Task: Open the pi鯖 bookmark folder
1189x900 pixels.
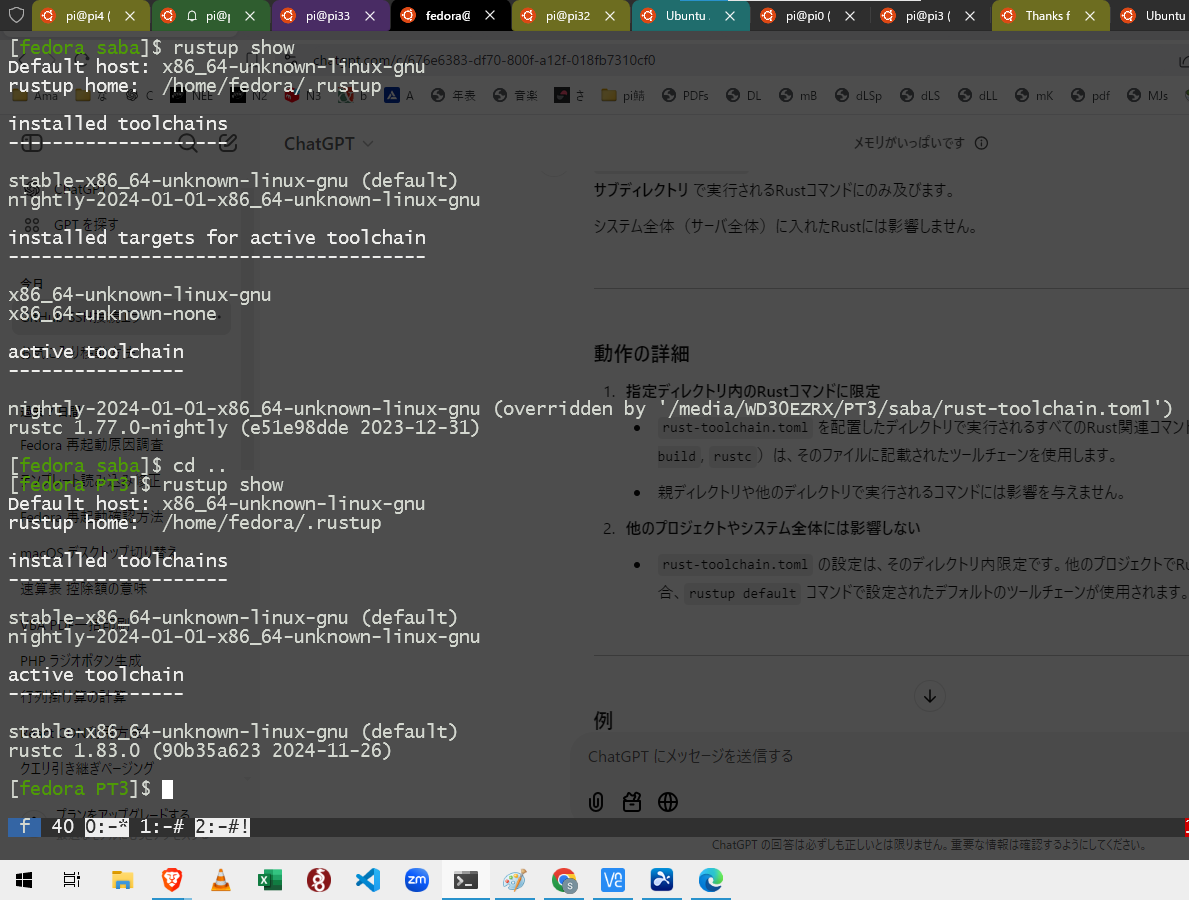Action: pos(623,96)
